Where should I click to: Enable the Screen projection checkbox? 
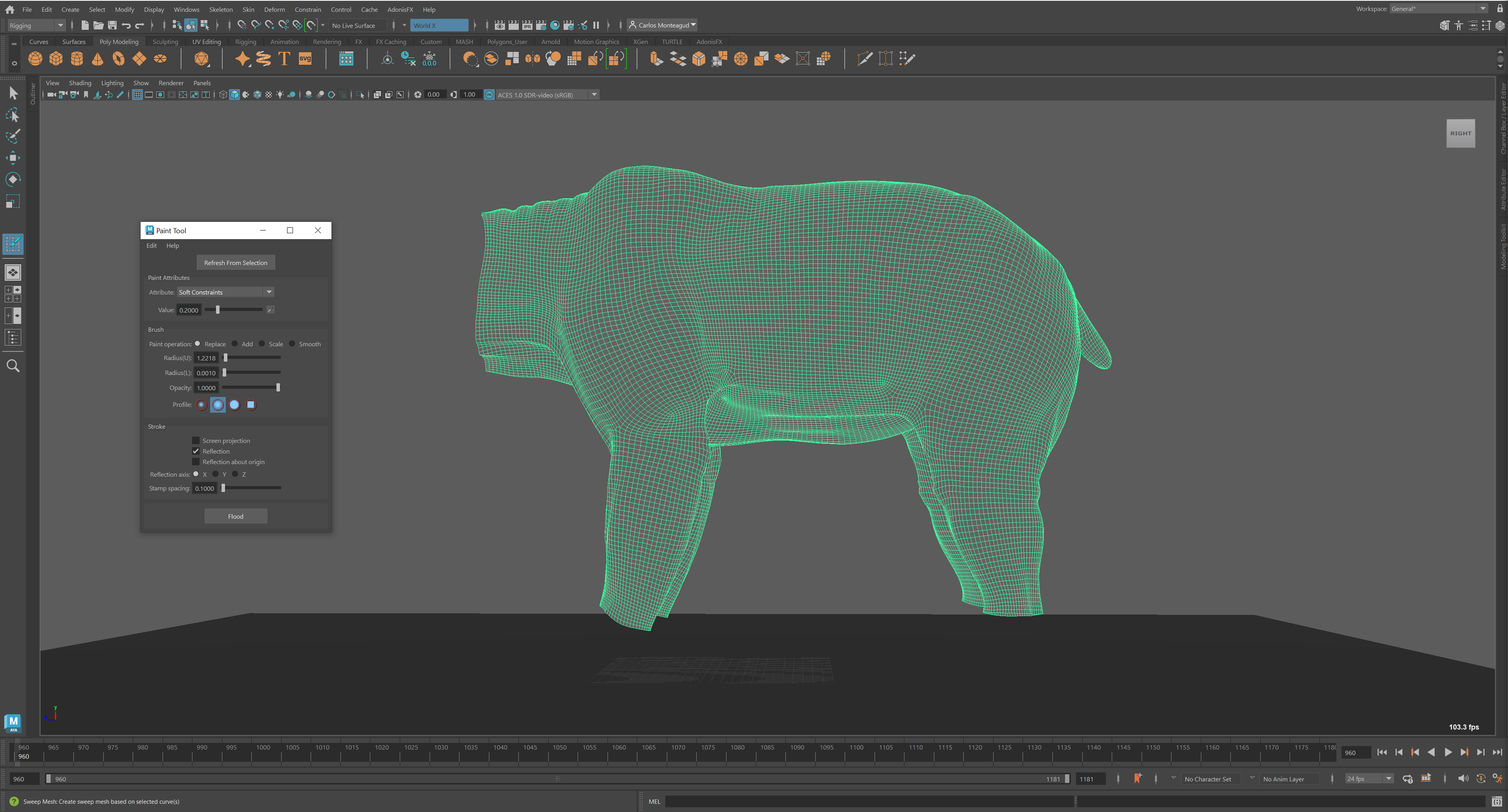pyautogui.click(x=196, y=440)
